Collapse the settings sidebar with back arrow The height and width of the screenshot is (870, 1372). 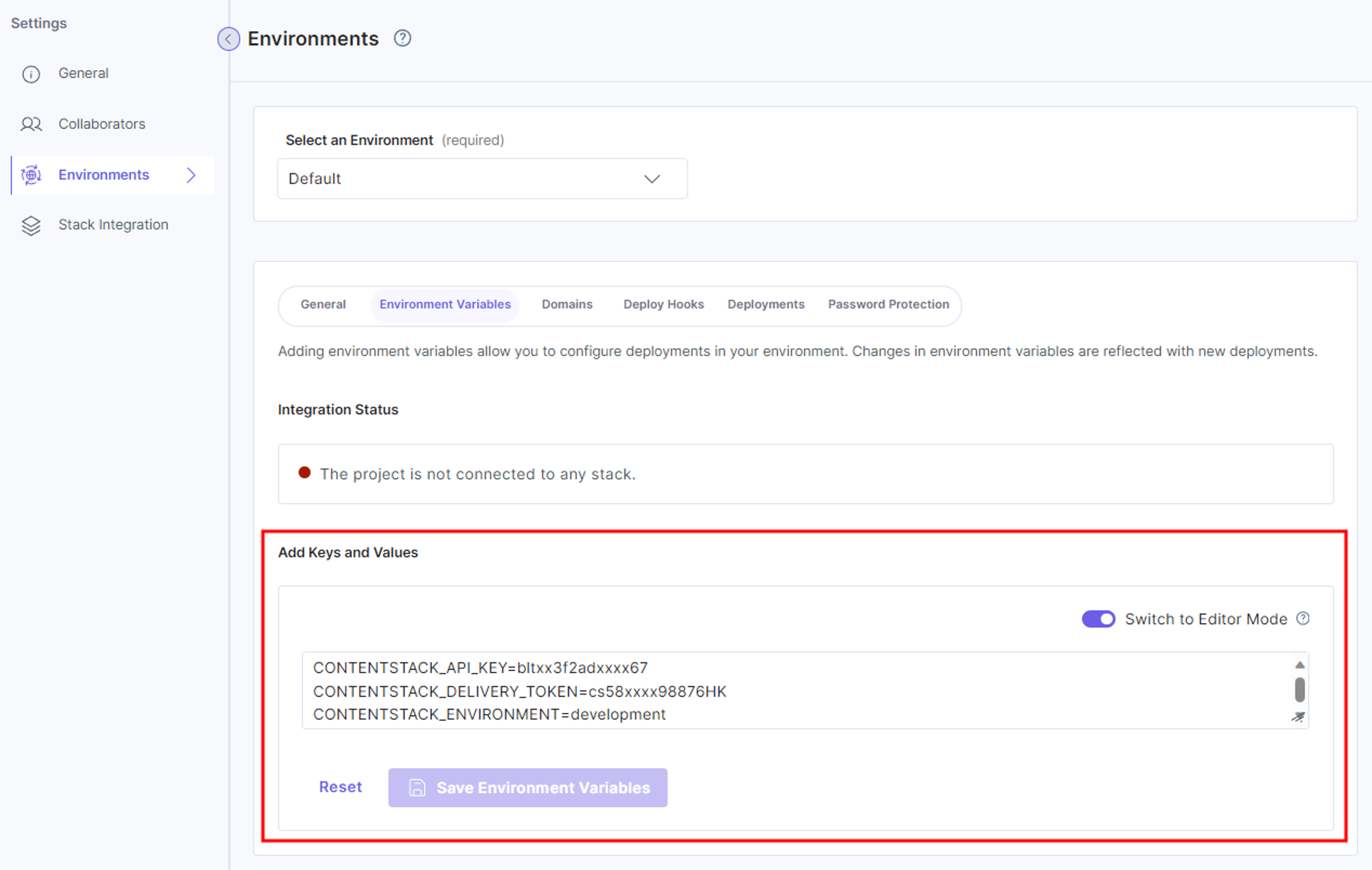[x=228, y=39]
